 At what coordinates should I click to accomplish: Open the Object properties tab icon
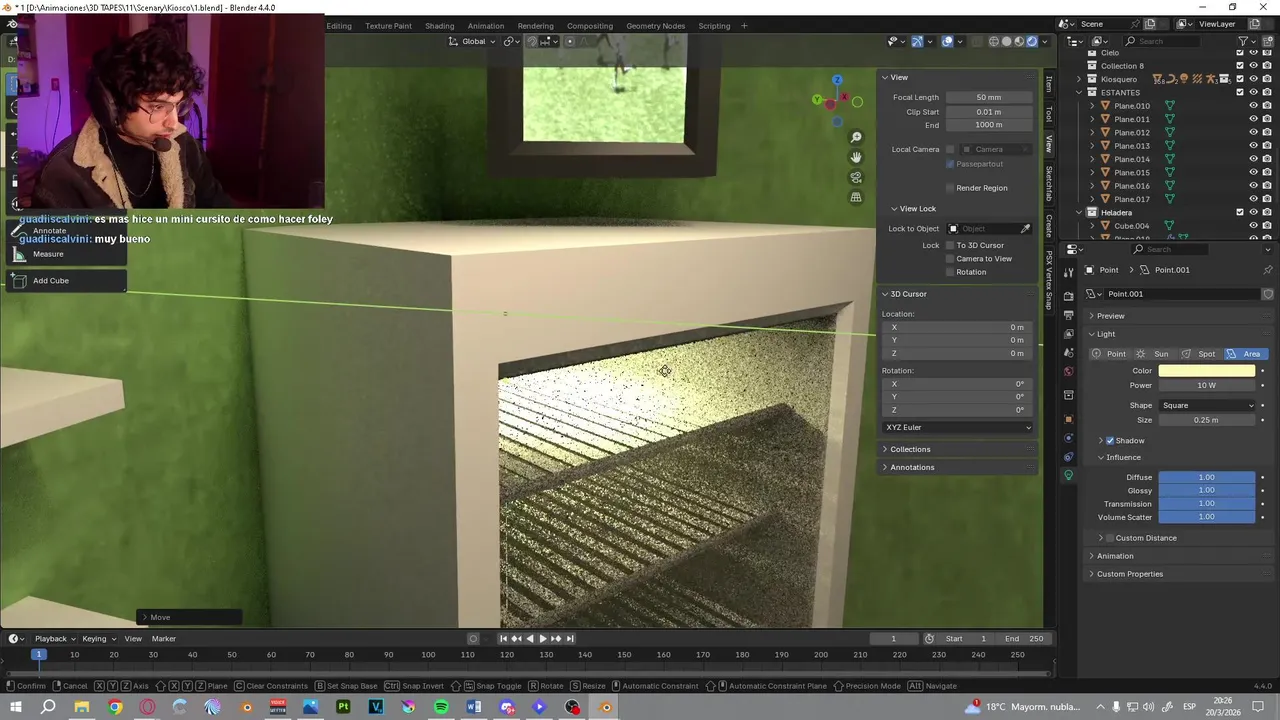(1068, 419)
